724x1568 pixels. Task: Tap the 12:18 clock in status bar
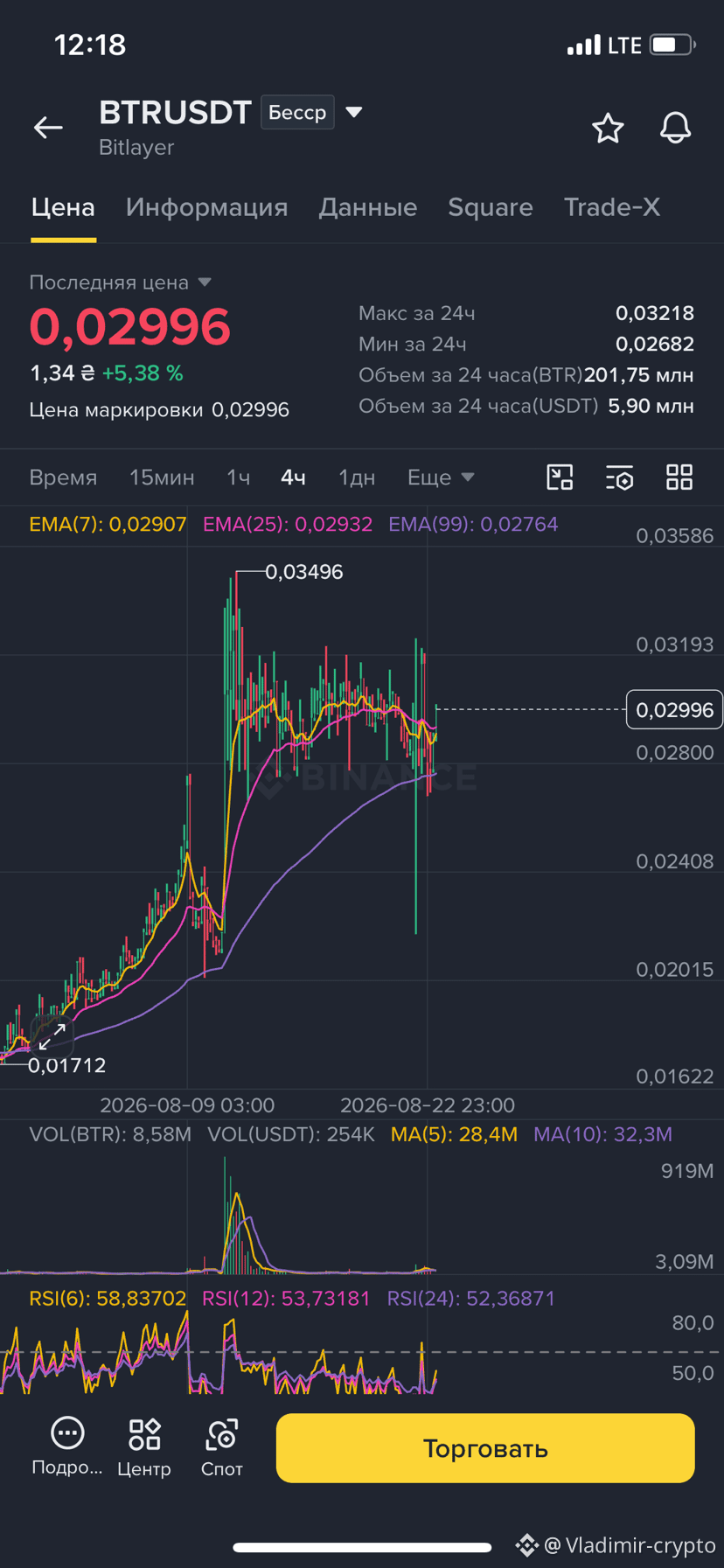[x=90, y=45]
